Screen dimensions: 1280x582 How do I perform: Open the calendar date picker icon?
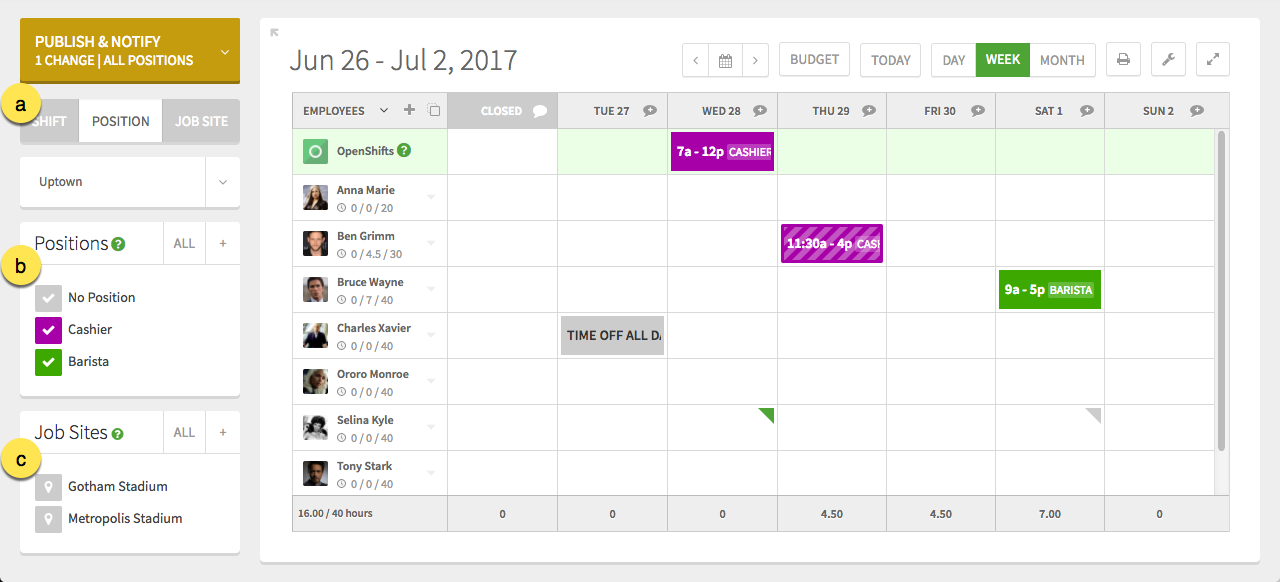pyautogui.click(x=725, y=59)
